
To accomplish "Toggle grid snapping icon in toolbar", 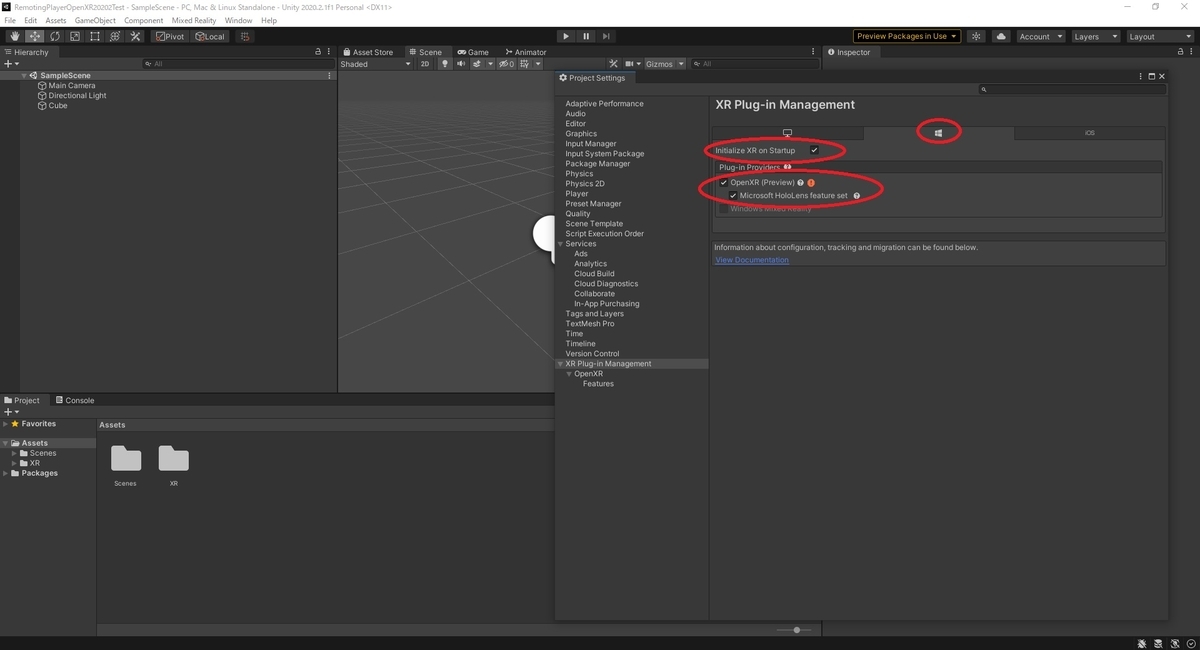I will point(244,36).
